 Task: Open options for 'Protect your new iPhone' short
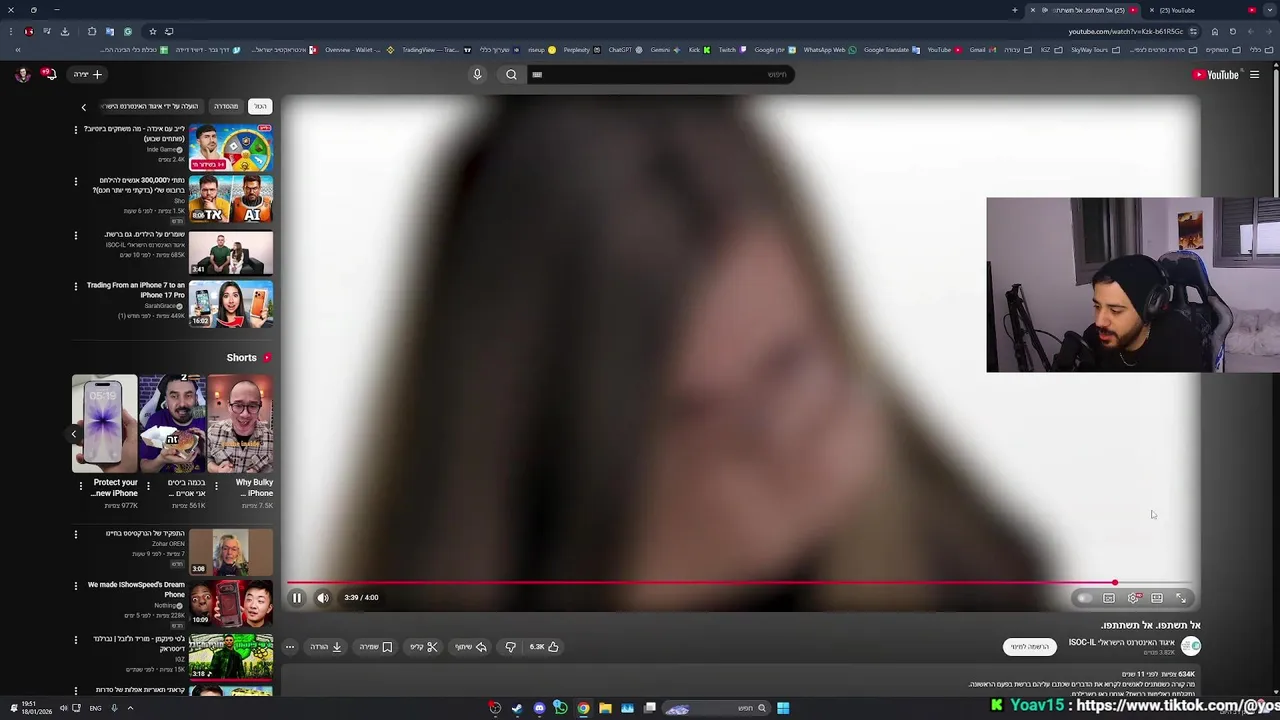[x=80, y=486]
